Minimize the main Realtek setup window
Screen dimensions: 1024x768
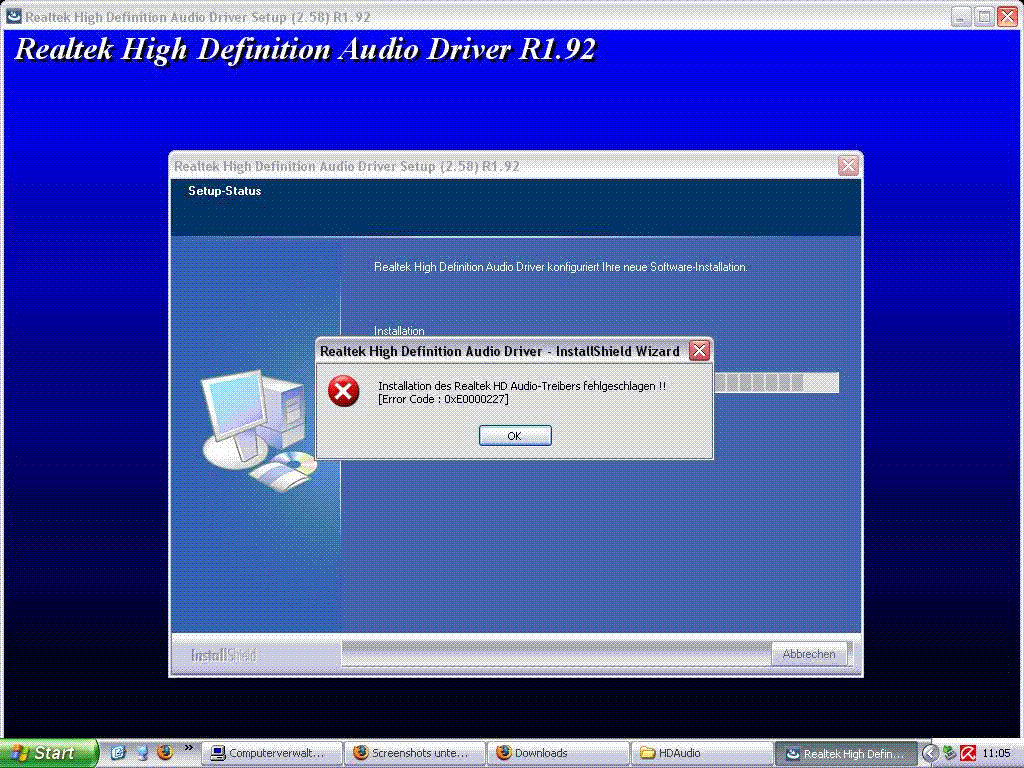point(960,17)
